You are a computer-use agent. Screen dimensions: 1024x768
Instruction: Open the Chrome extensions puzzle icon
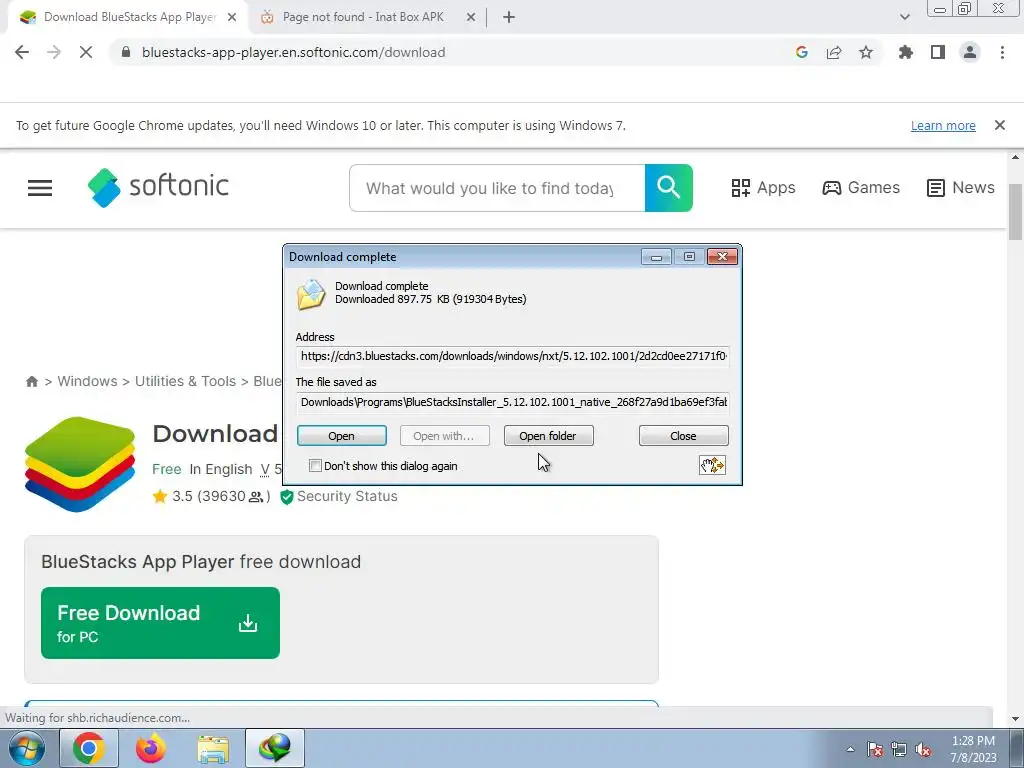point(905,52)
